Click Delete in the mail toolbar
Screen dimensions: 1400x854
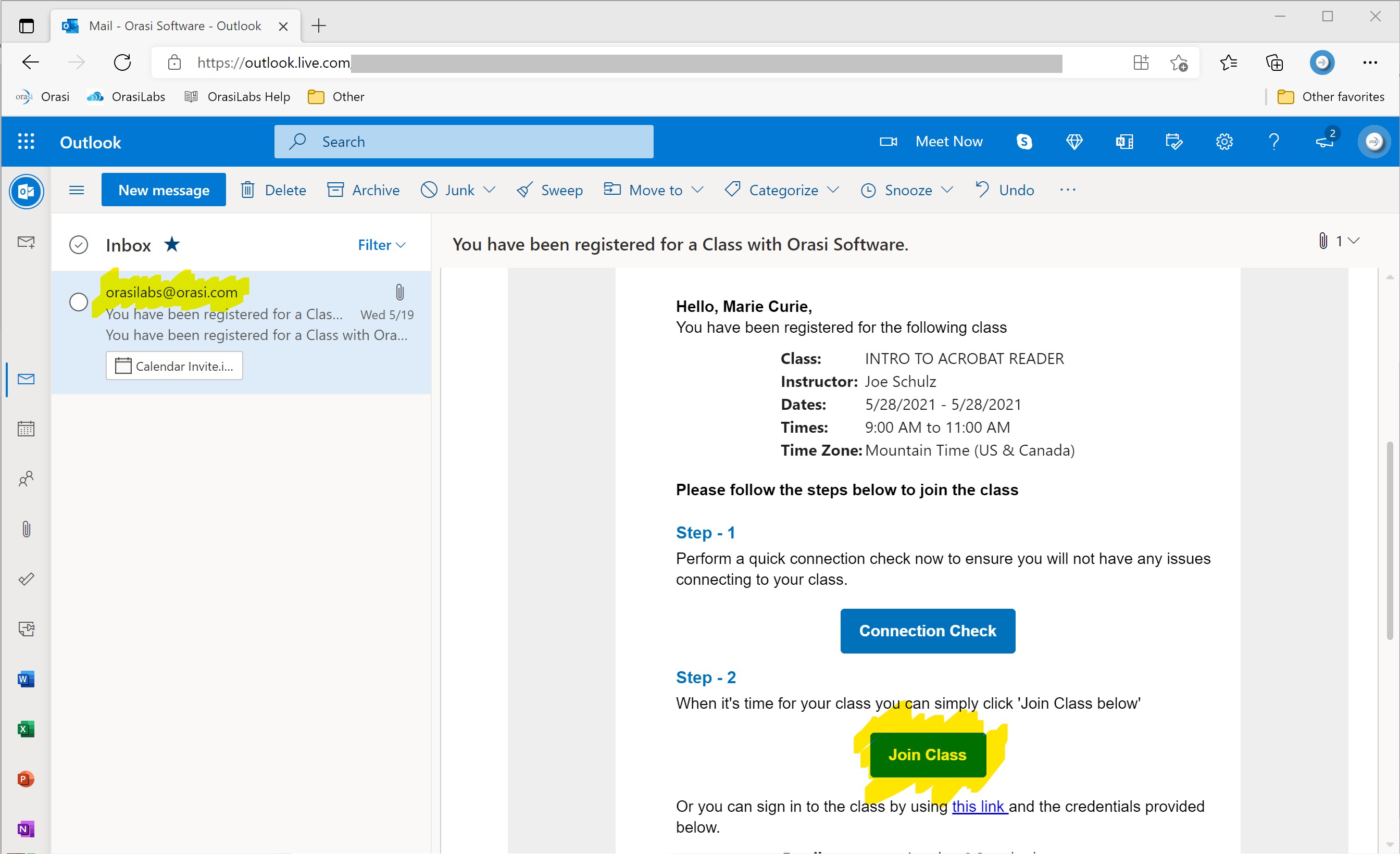pyautogui.click(x=273, y=190)
